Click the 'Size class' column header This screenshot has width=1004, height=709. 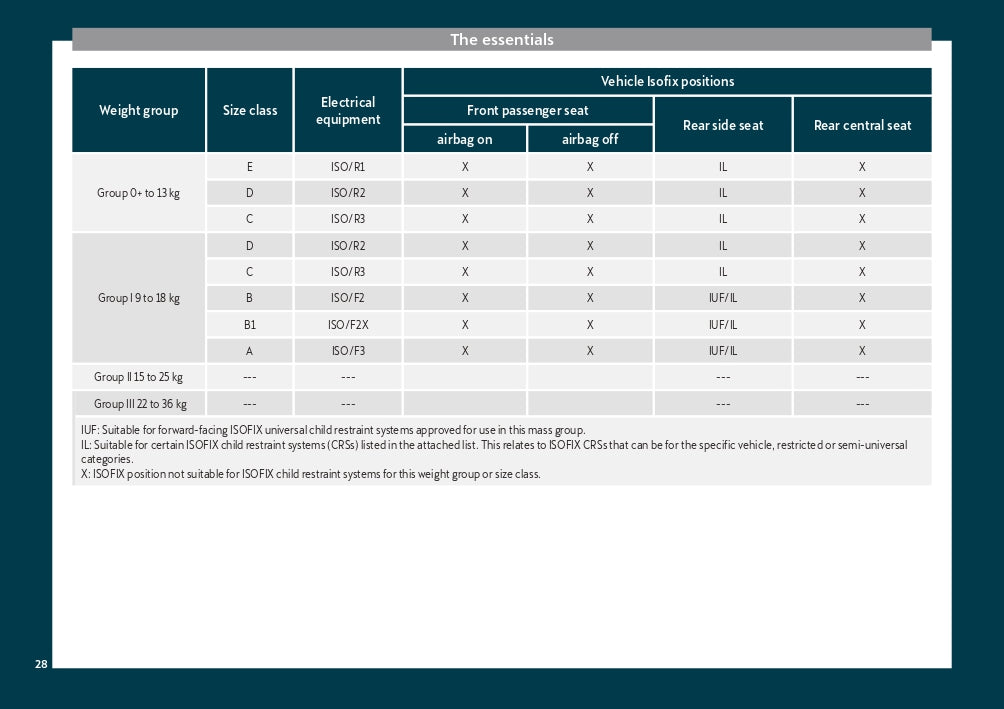coord(250,110)
